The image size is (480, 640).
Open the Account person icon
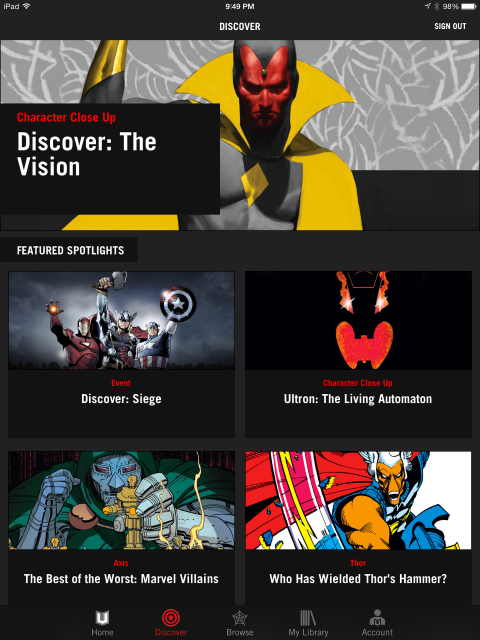[x=377, y=618]
